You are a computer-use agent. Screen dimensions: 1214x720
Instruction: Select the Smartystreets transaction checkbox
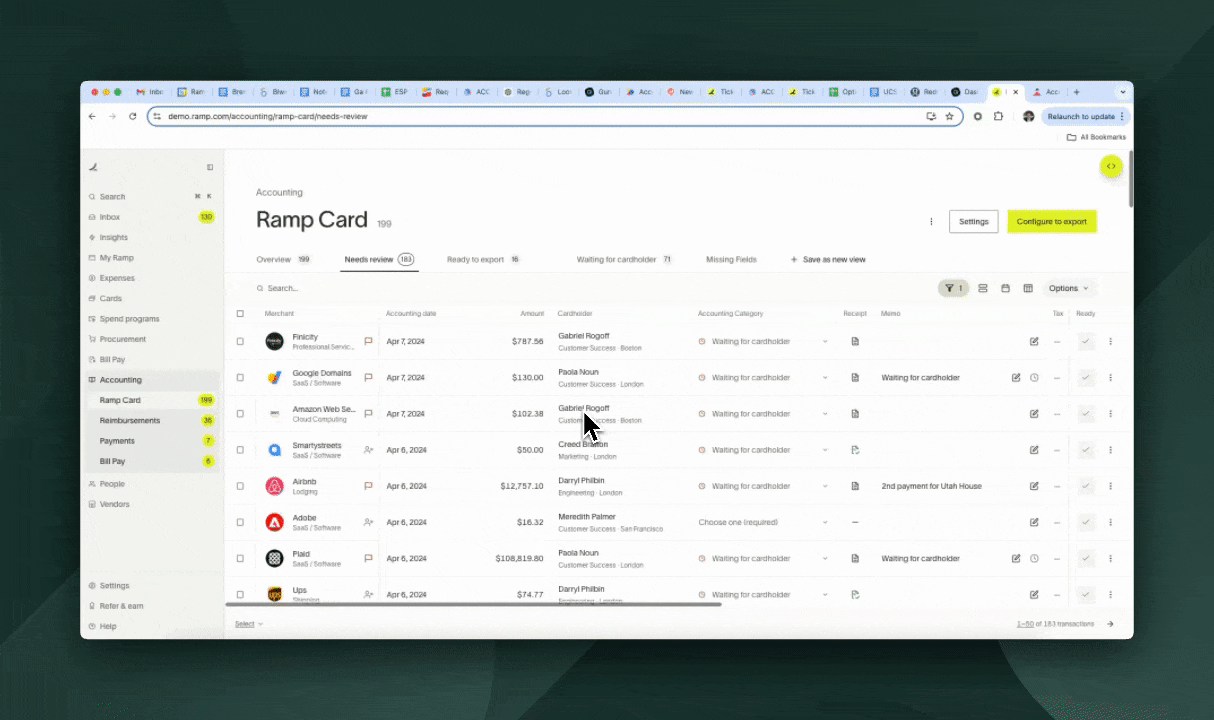tap(240, 450)
